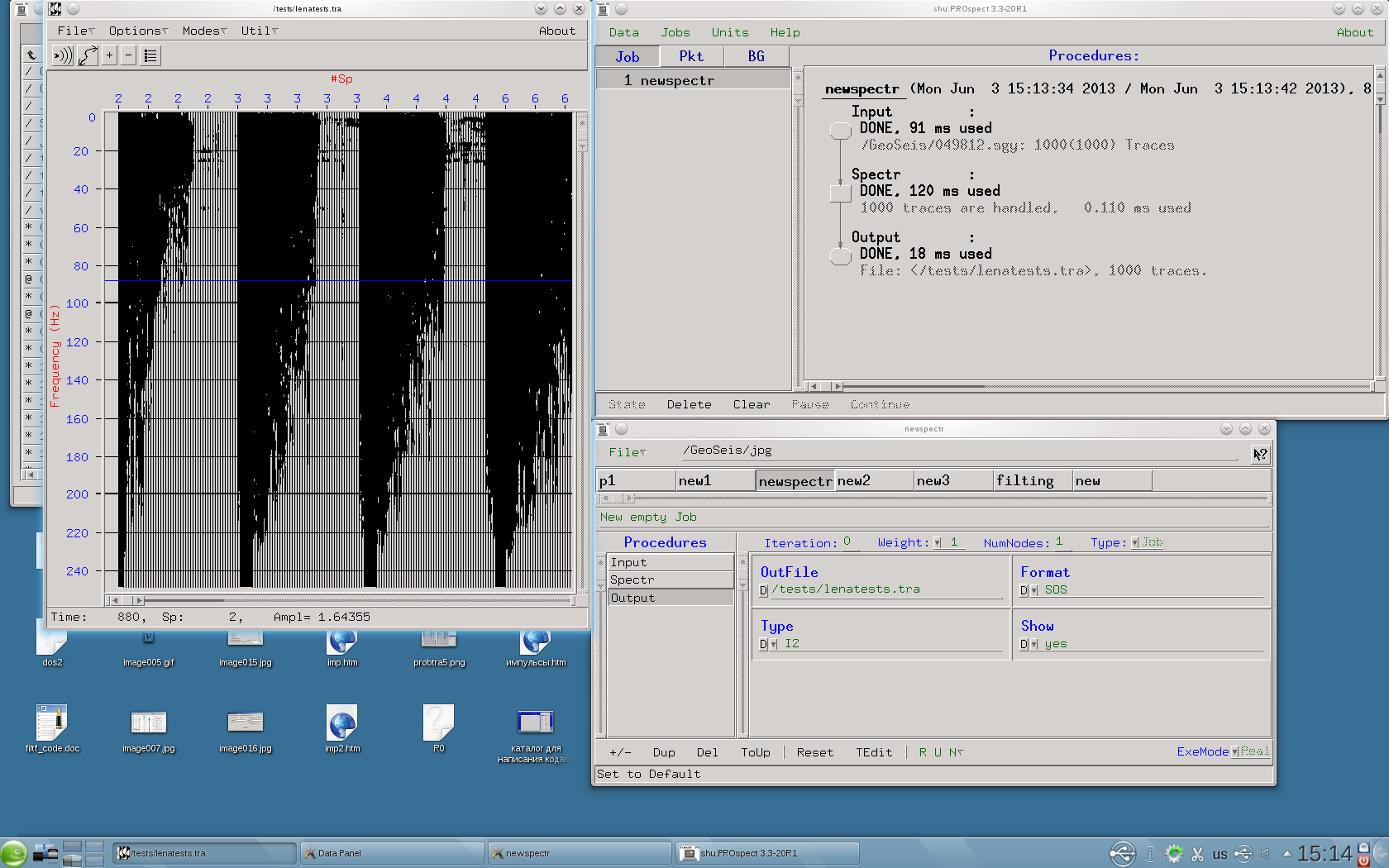Expand the ExeMode dropdown
Image resolution: width=1389 pixels, height=868 pixels.
click(x=1234, y=751)
